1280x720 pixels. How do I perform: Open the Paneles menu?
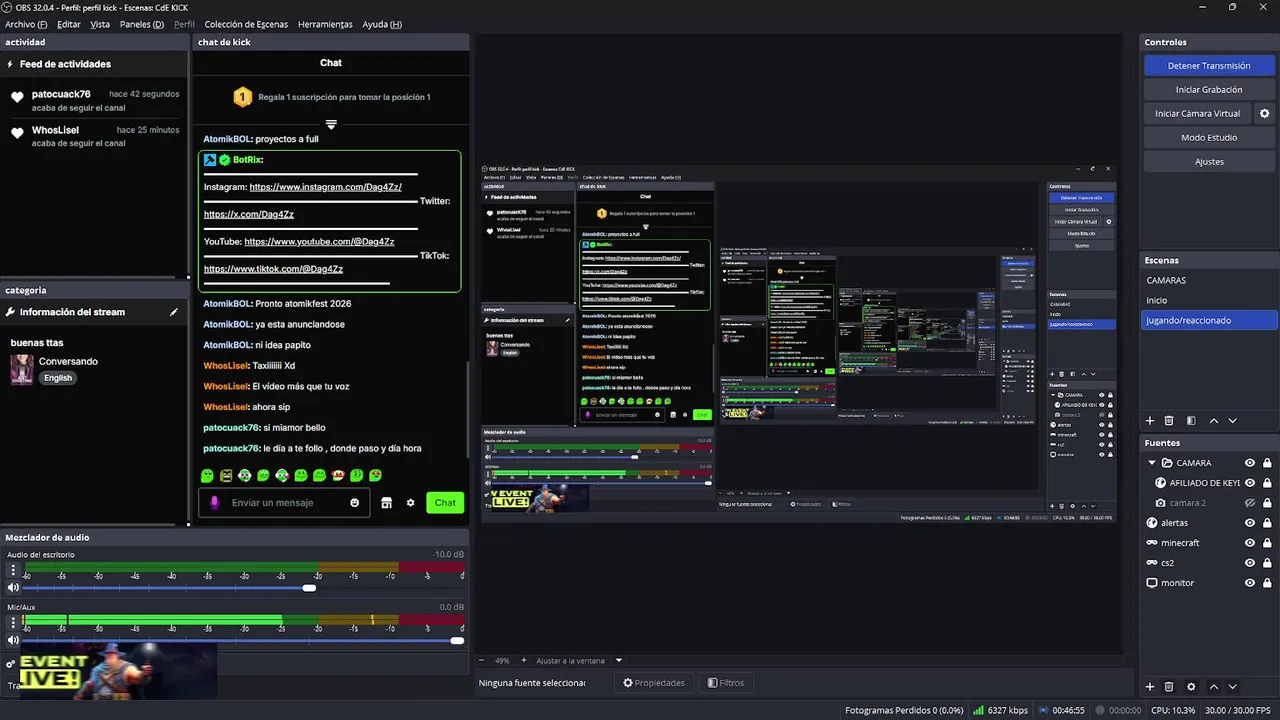141,24
